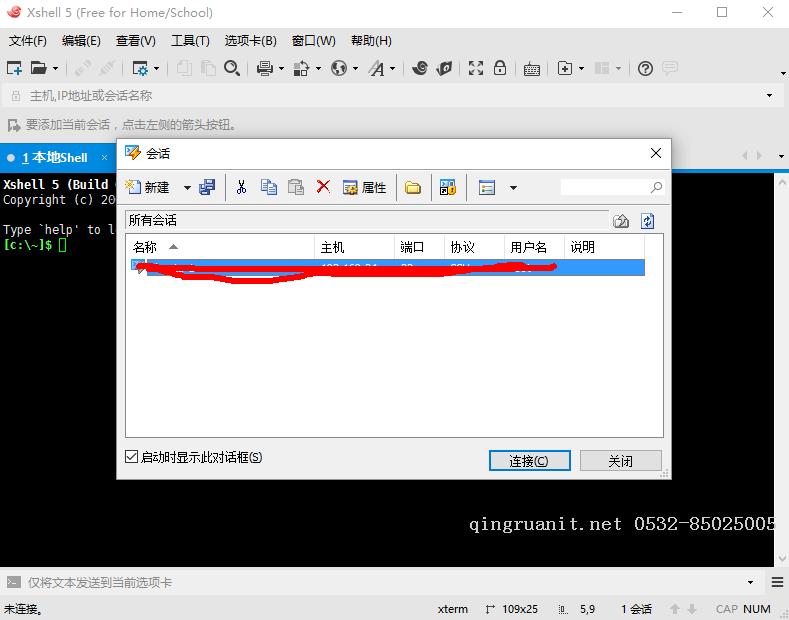Open the hamburger menu at bottom right

click(x=777, y=582)
